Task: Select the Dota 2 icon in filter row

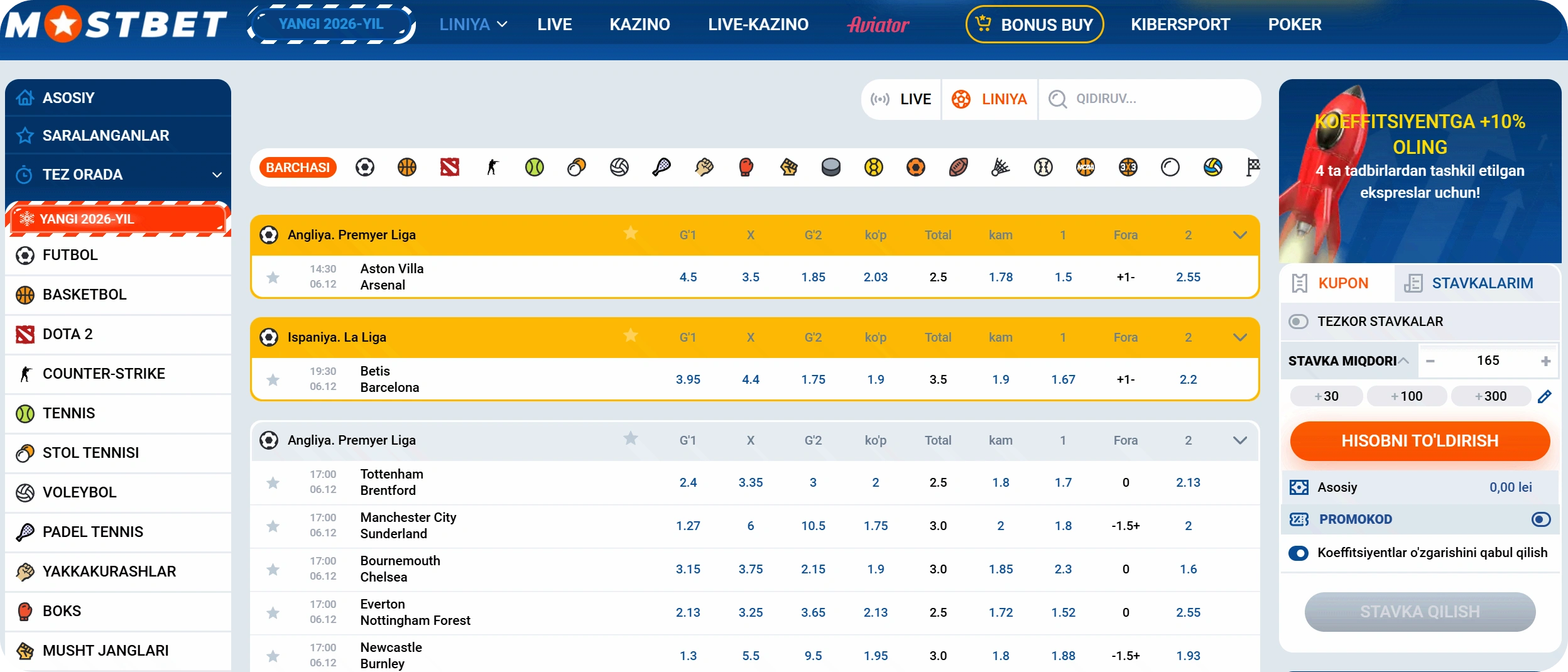Action: (x=450, y=167)
